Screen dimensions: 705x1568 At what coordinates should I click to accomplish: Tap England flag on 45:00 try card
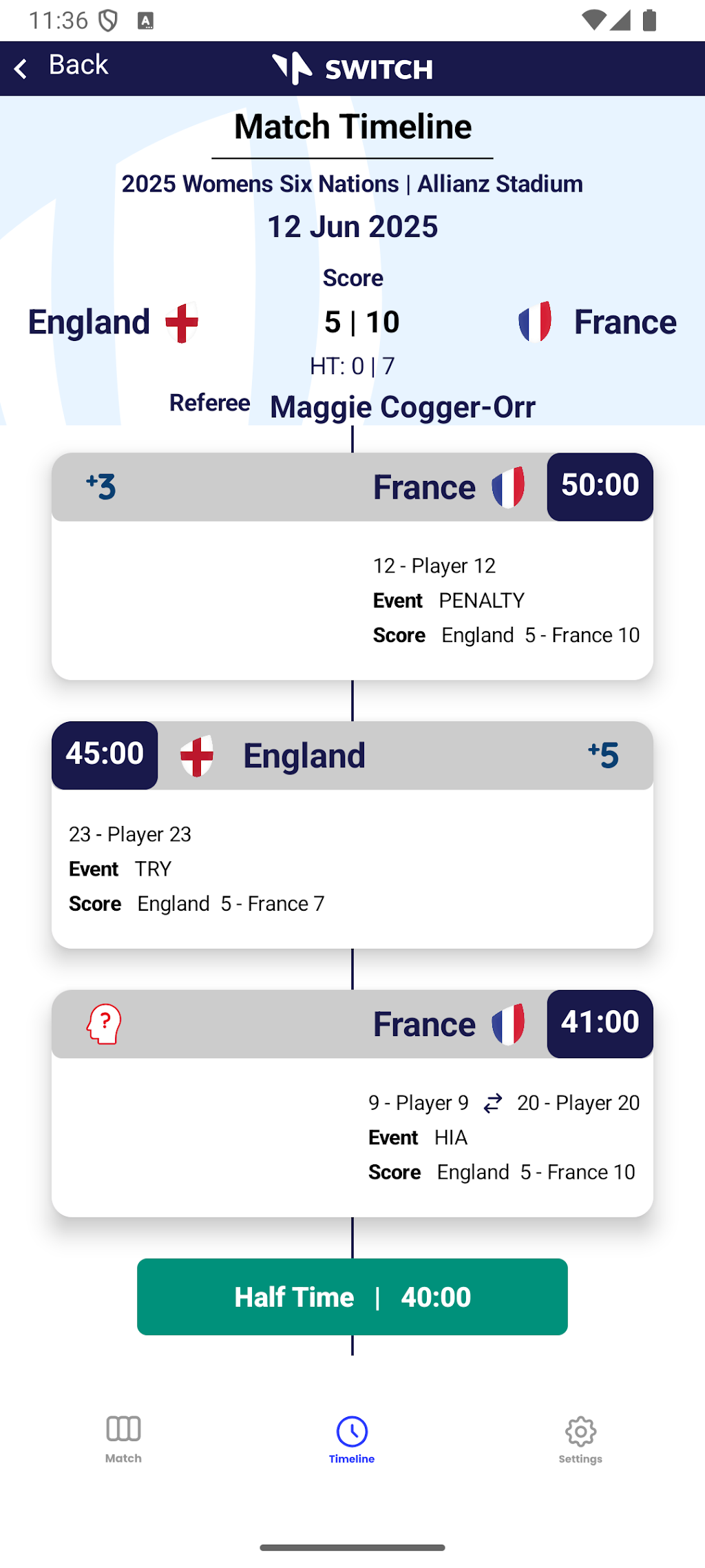point(197,756)
